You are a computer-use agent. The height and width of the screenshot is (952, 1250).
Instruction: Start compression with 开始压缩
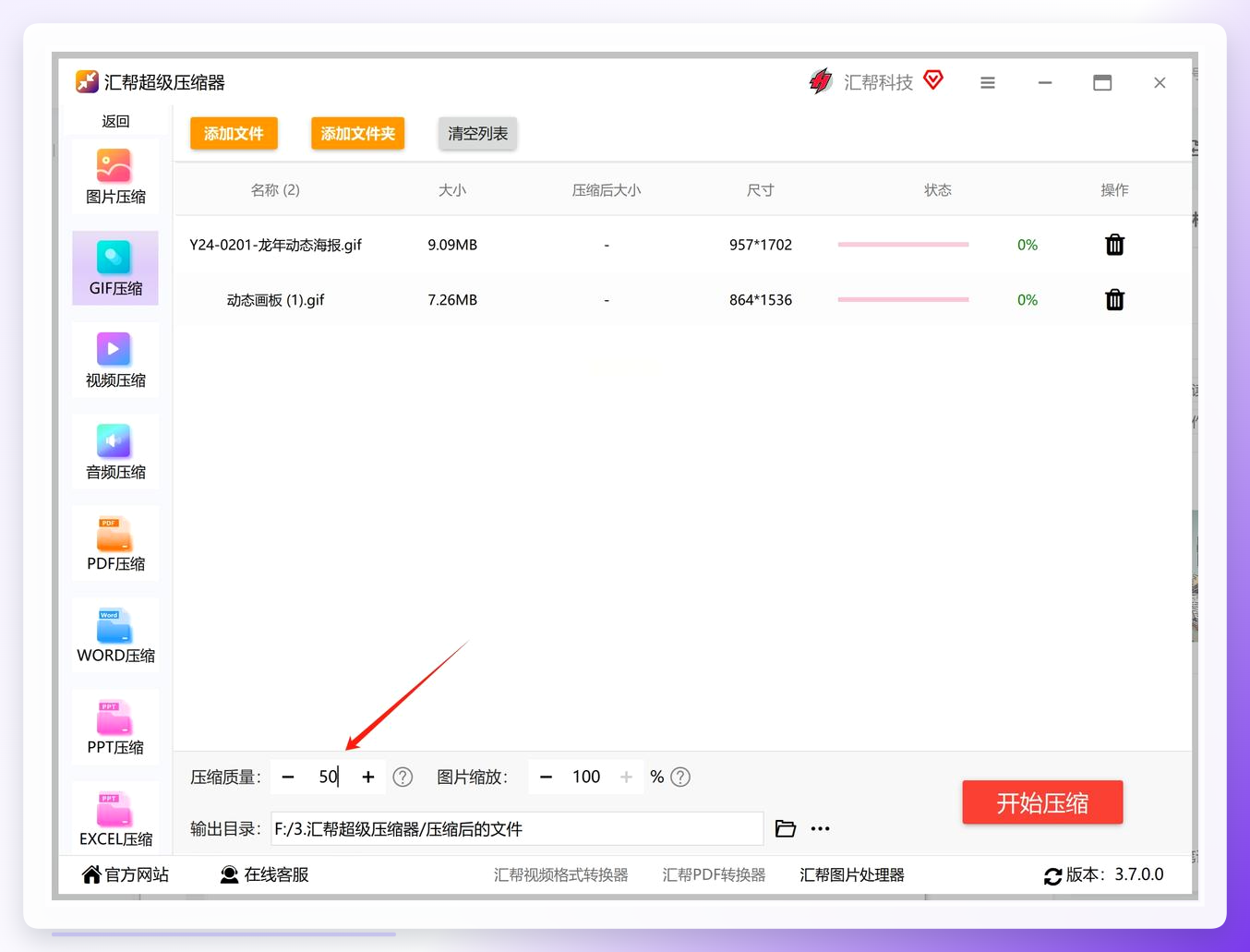point(1042,802)
